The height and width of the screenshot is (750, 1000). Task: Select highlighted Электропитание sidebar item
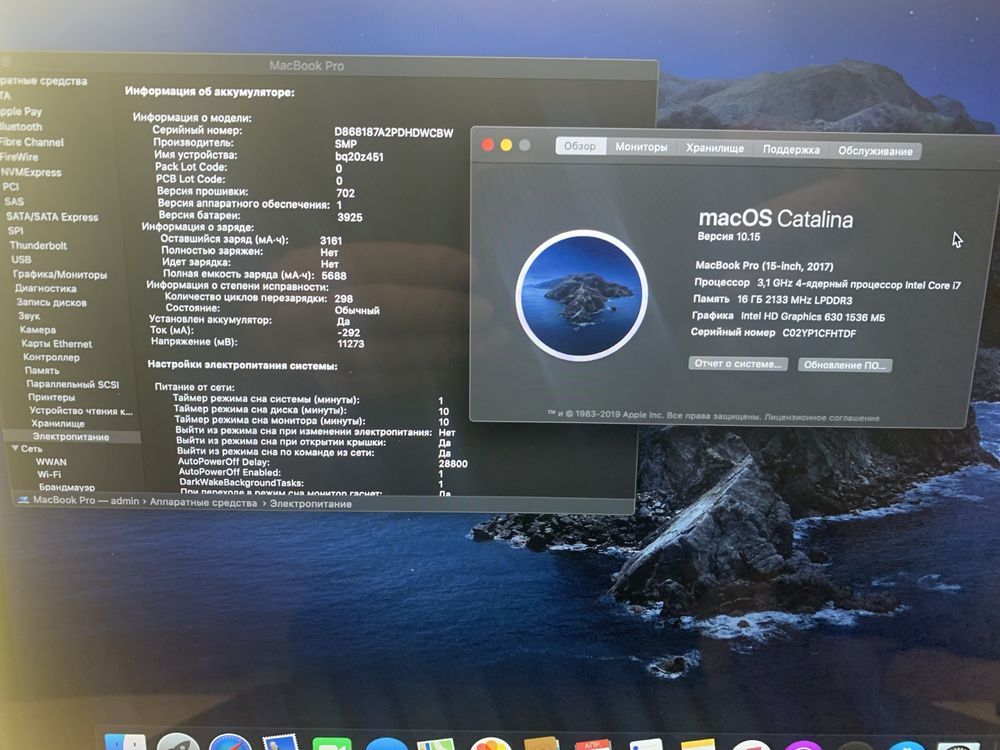coord(71,436)
